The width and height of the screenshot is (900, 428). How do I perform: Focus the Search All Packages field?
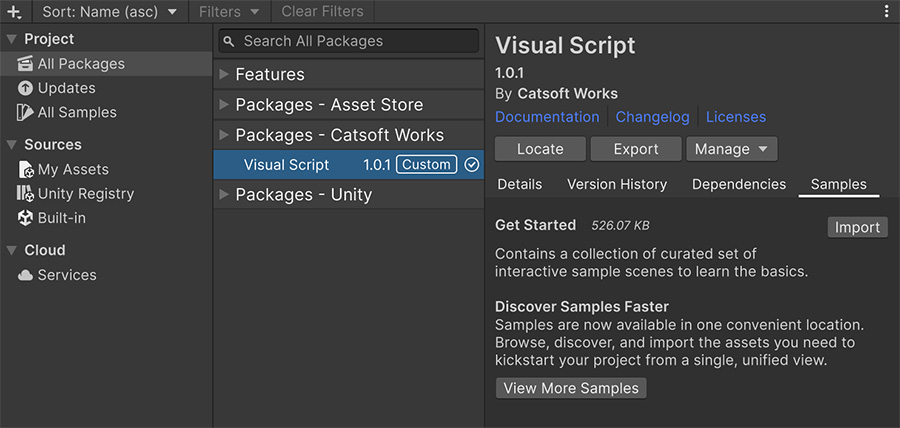point(348,41)
